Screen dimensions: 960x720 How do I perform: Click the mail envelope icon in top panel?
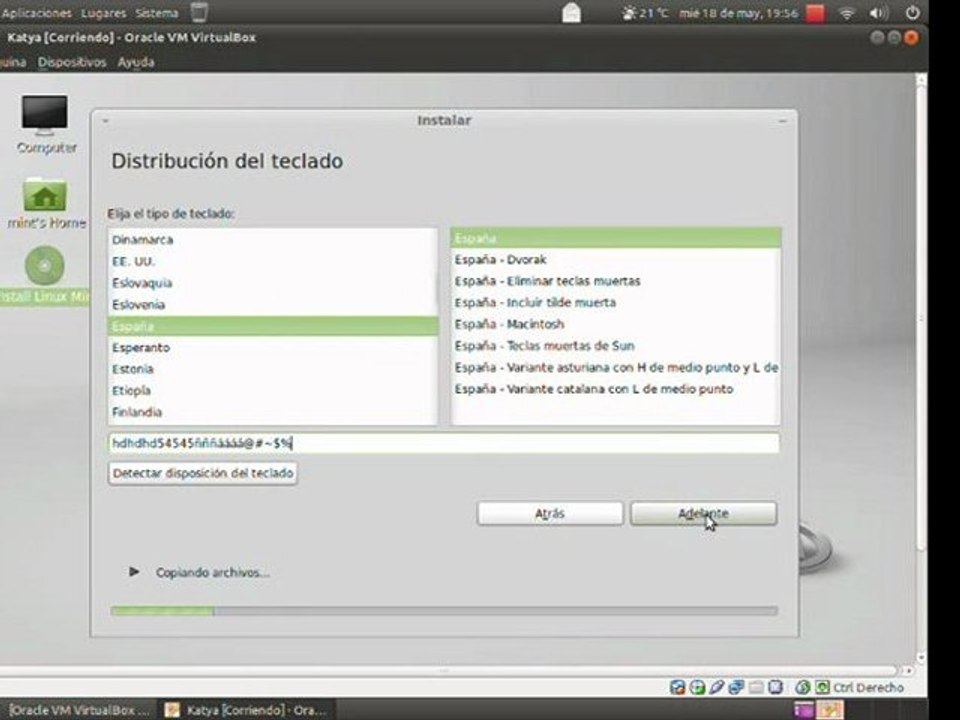click(x=571, y=13)
